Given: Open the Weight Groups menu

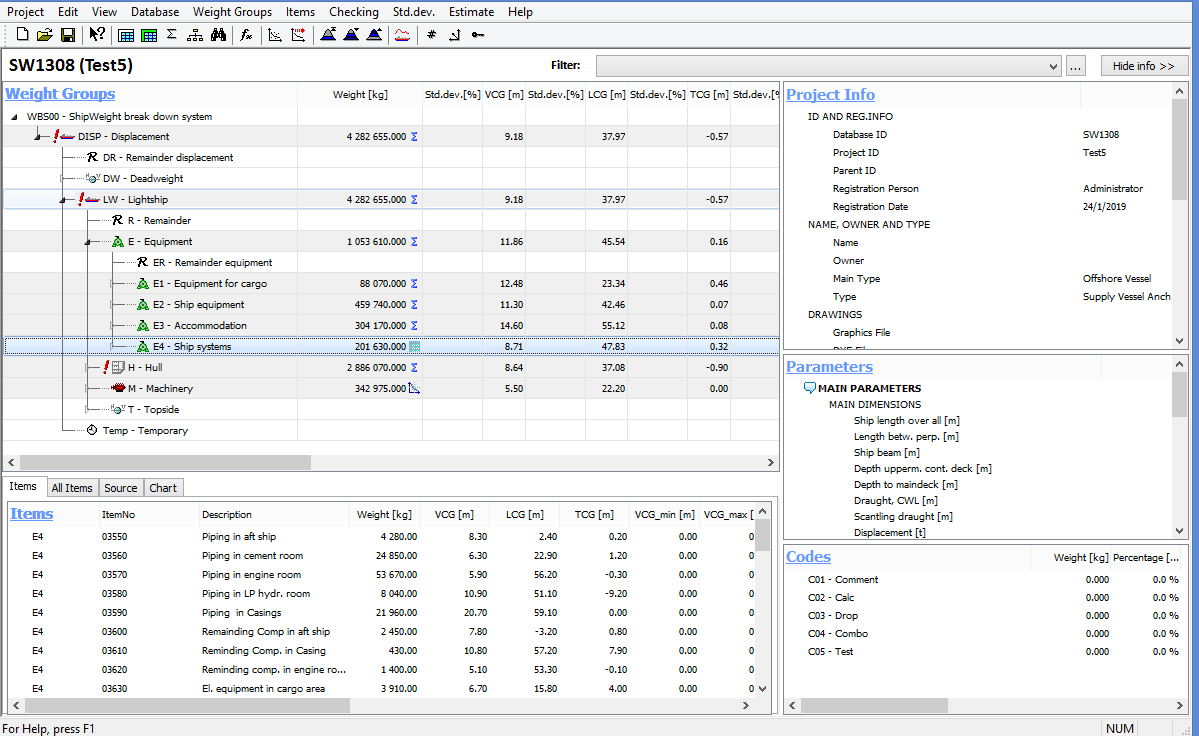Looking at the screenshot, I should tap(232, 12).
